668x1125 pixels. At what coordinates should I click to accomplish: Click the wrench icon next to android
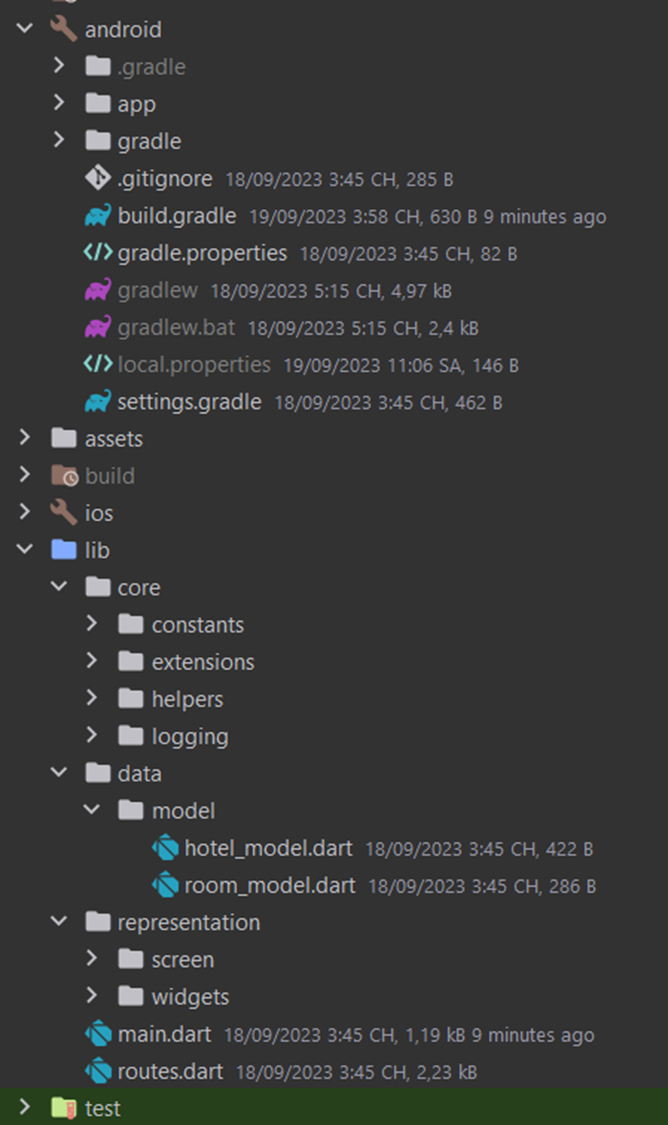(60, 29)
